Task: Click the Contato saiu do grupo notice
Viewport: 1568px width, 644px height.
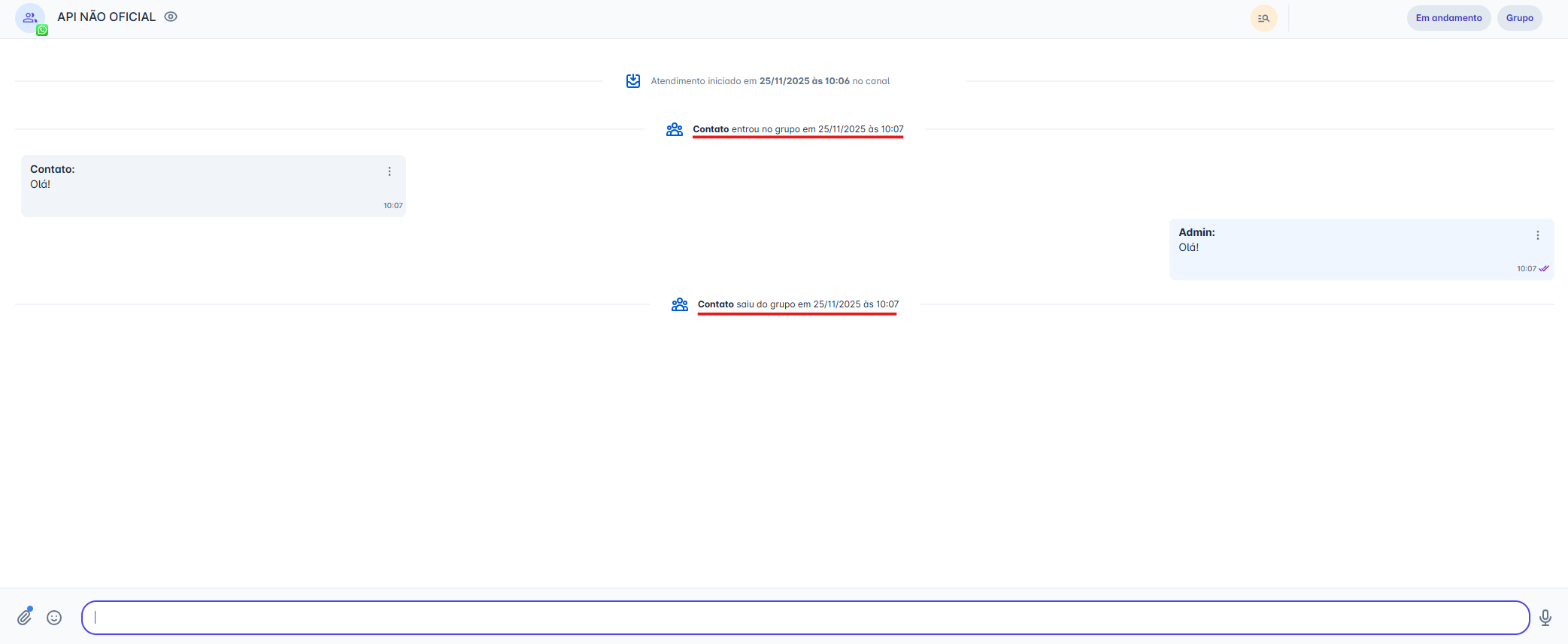Action: [x=797, y=304]
